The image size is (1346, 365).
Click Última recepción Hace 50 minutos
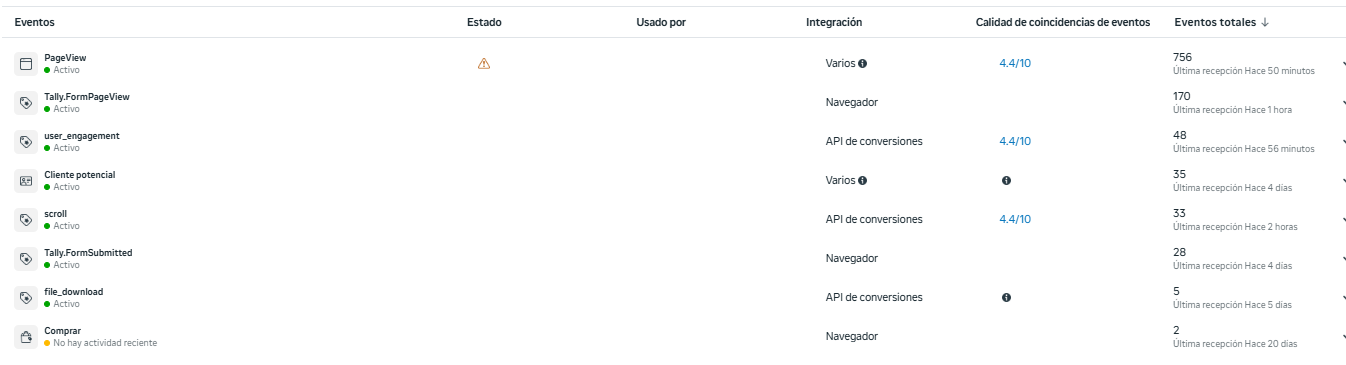(1244, 71)
